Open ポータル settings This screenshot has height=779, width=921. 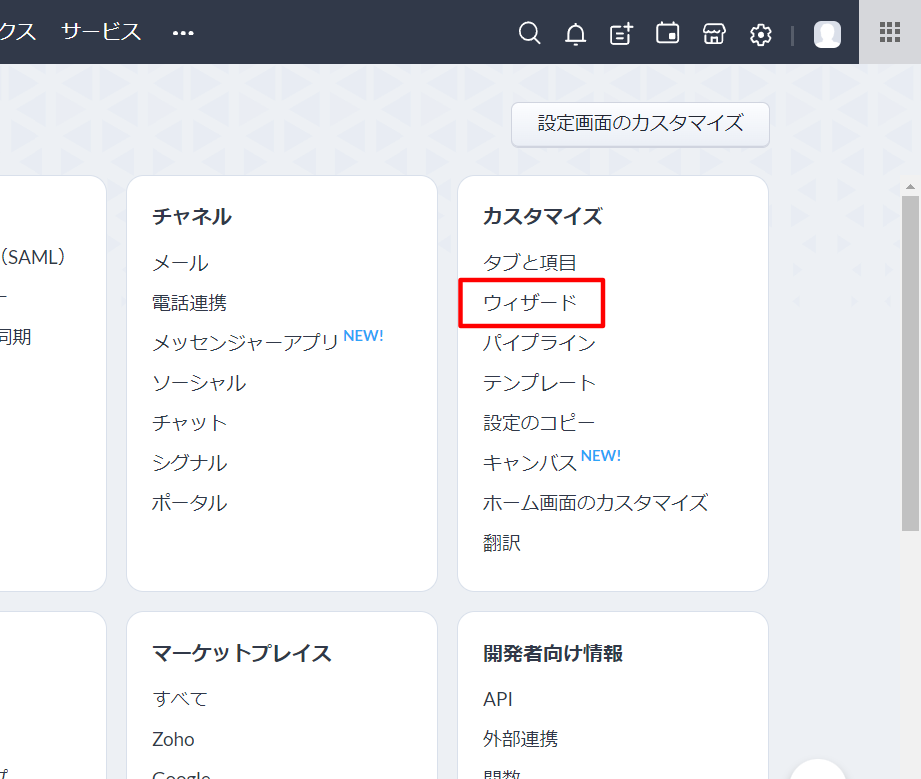pyautogui.click(x=189, y=502)
